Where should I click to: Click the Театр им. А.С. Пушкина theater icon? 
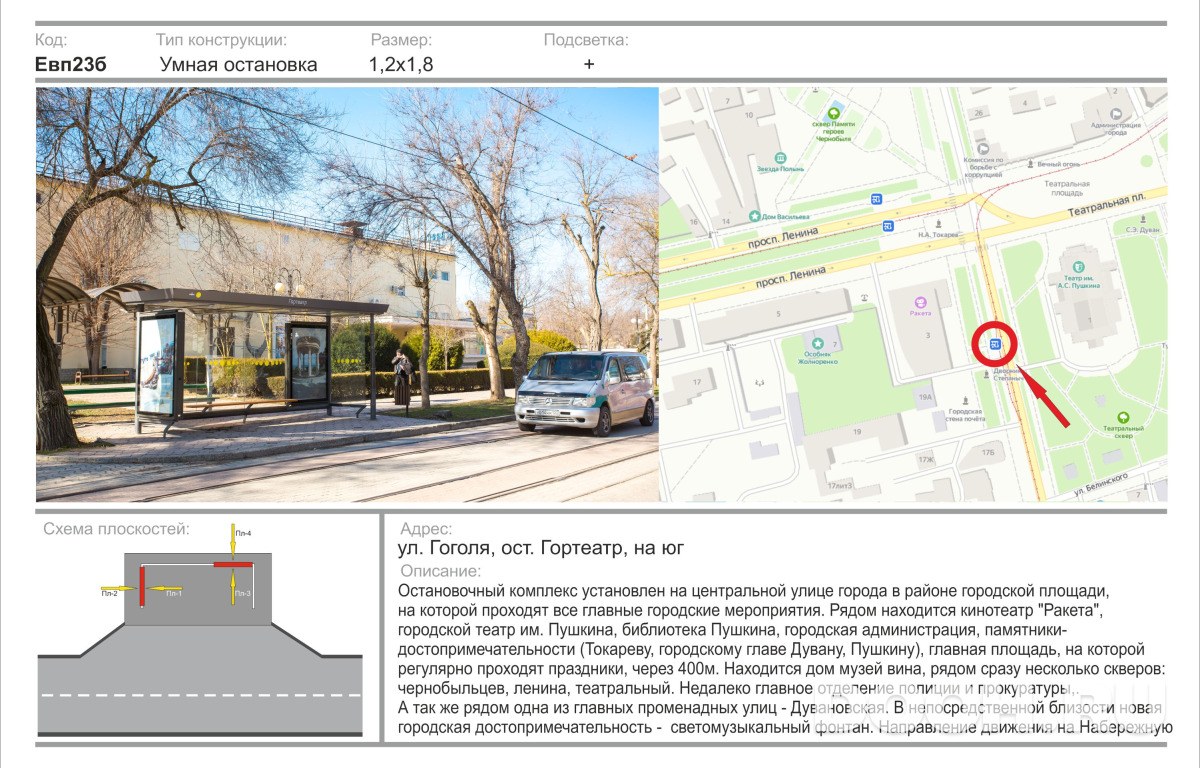point(1078,266)
